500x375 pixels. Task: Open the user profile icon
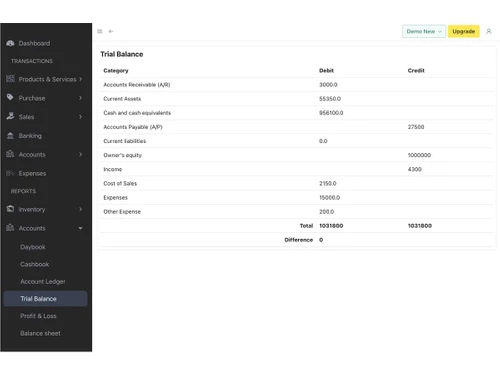point(489,31)
